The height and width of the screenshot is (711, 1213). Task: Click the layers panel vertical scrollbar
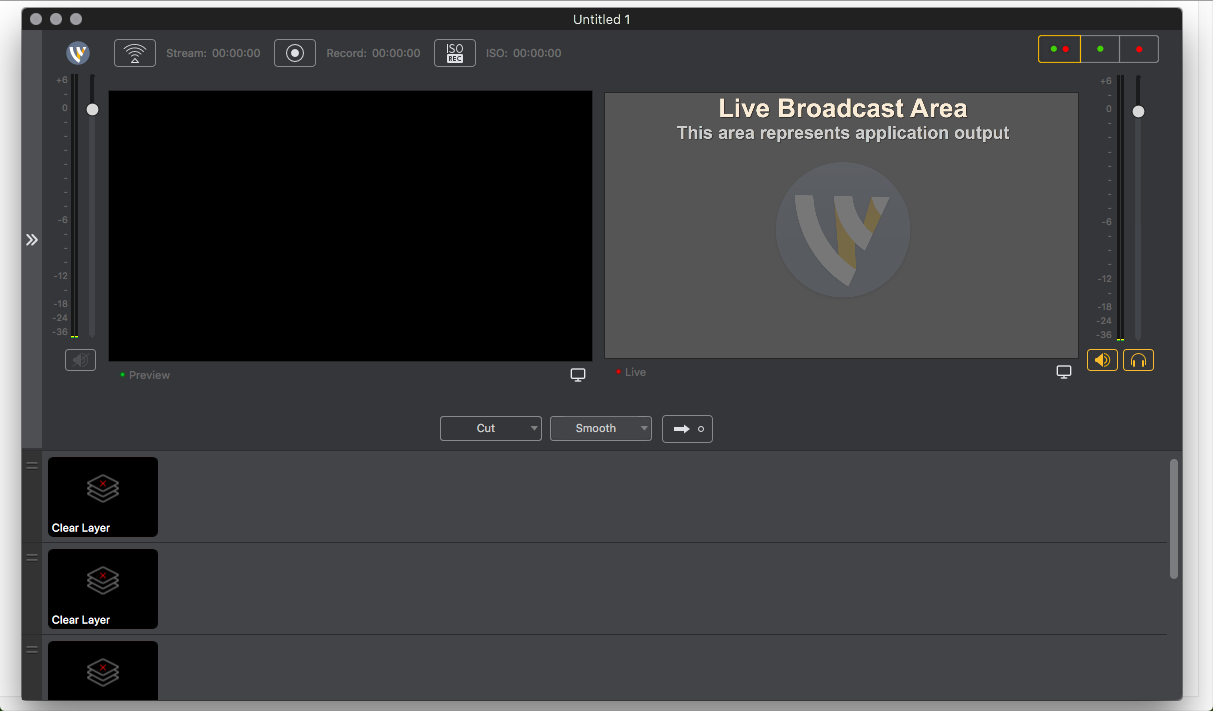(1174, 518)
